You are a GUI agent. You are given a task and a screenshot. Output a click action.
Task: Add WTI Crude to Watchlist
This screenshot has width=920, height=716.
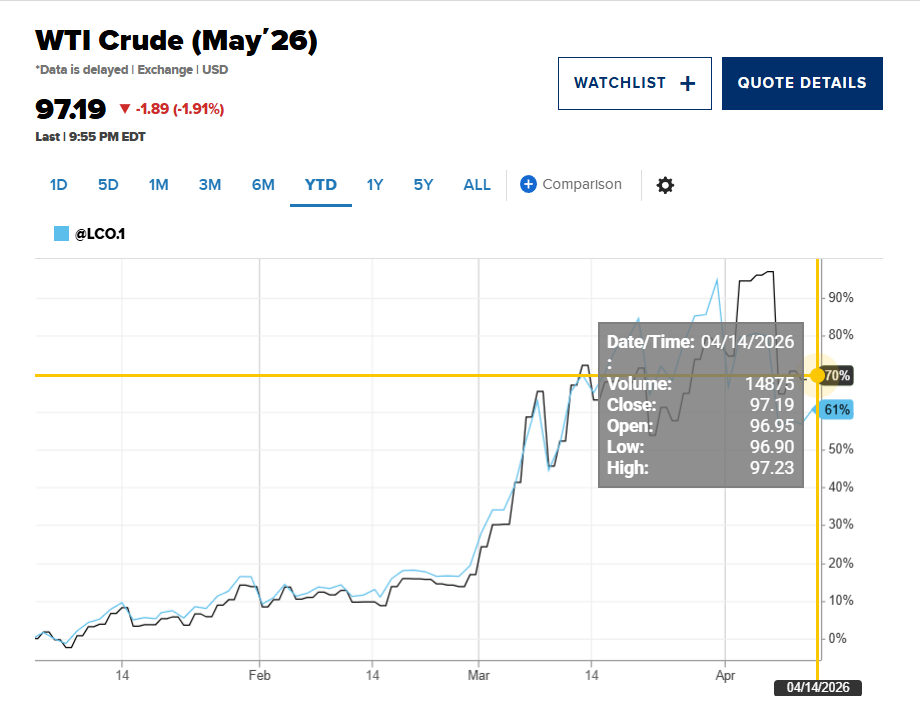pos(634,83)
